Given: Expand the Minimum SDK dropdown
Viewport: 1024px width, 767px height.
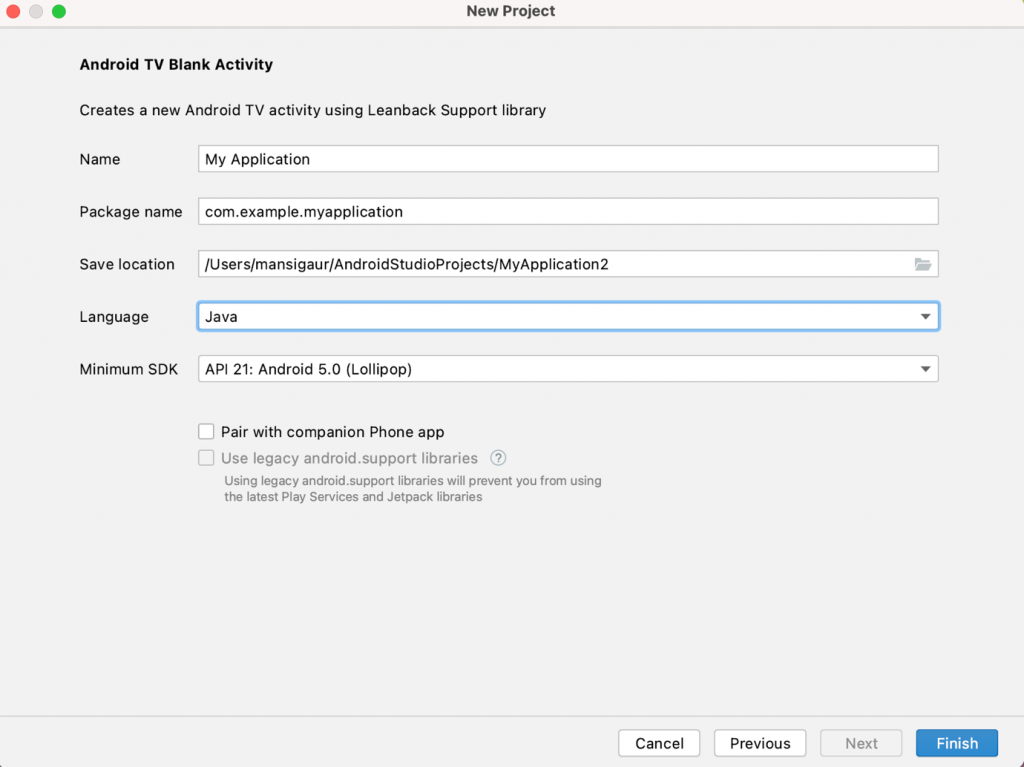Looking at the screenshot, I should (x=568, y=369).
